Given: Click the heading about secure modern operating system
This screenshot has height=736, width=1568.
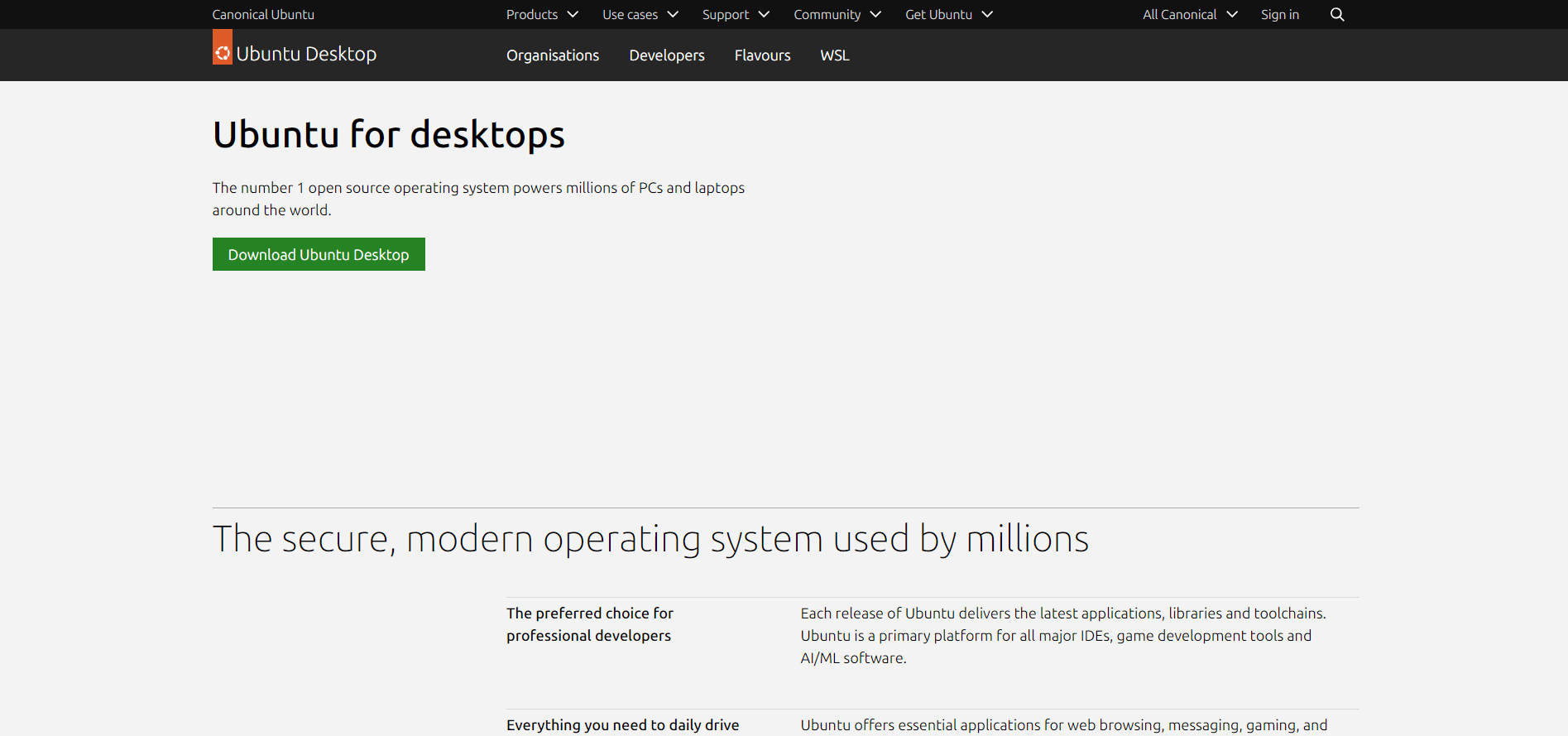Looking at the screenshot, I should (x=650, y=539).
